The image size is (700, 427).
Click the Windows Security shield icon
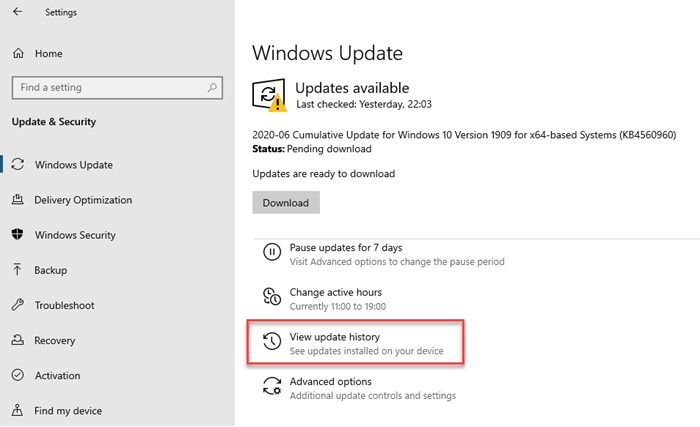(x=17, y=234)
